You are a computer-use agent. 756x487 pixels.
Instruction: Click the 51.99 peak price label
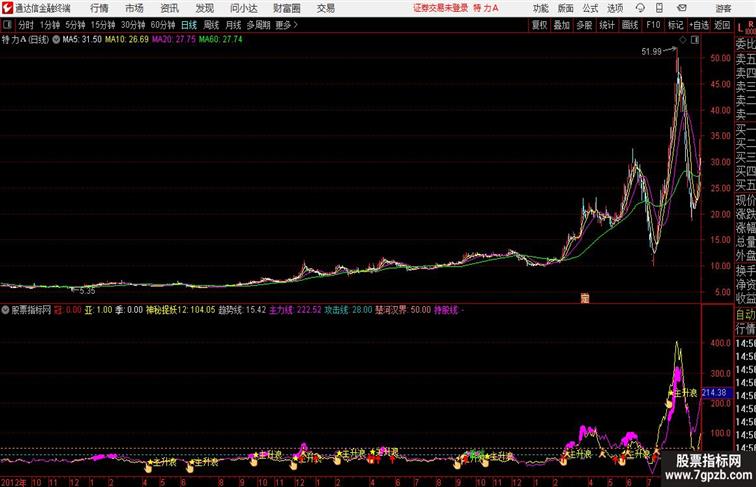point(651,52)
